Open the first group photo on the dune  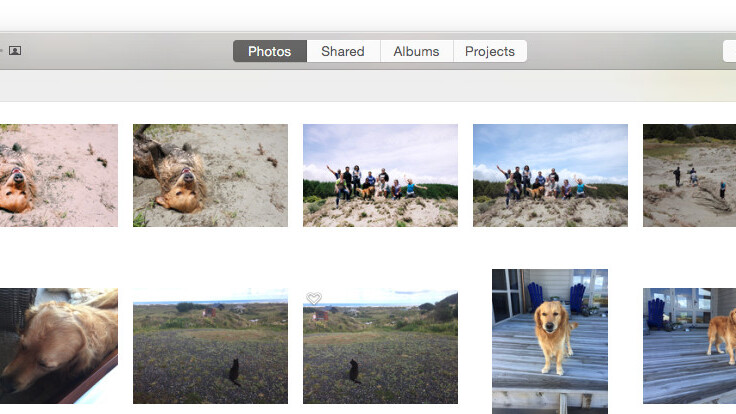[380, 175]
